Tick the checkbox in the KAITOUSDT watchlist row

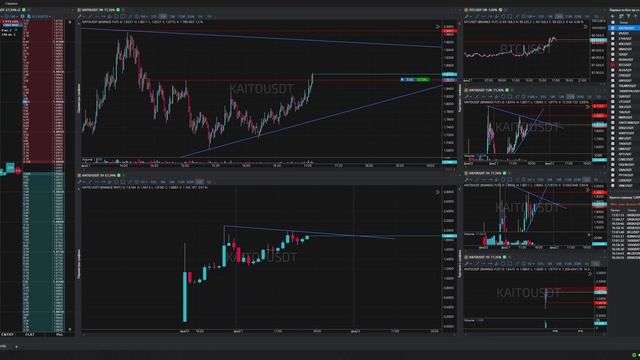point(613,28)
